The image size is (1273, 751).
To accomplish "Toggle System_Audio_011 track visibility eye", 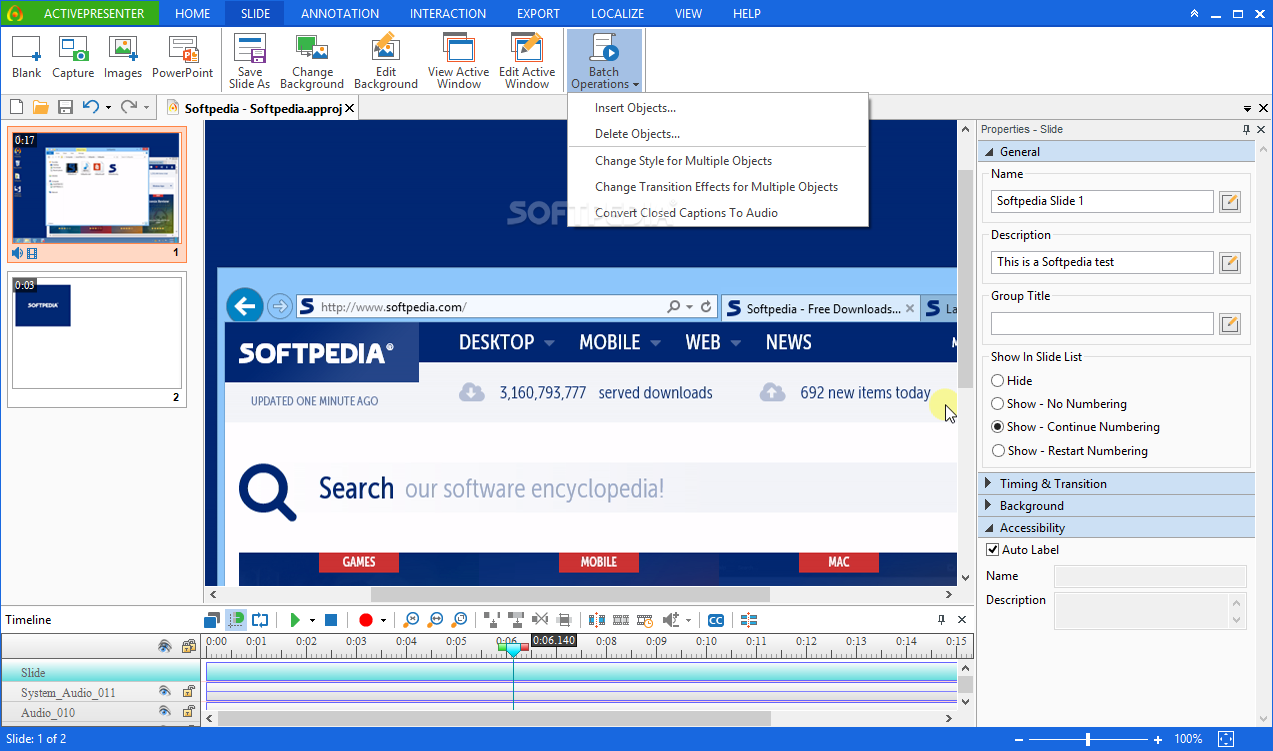I will tap(165, 692).
